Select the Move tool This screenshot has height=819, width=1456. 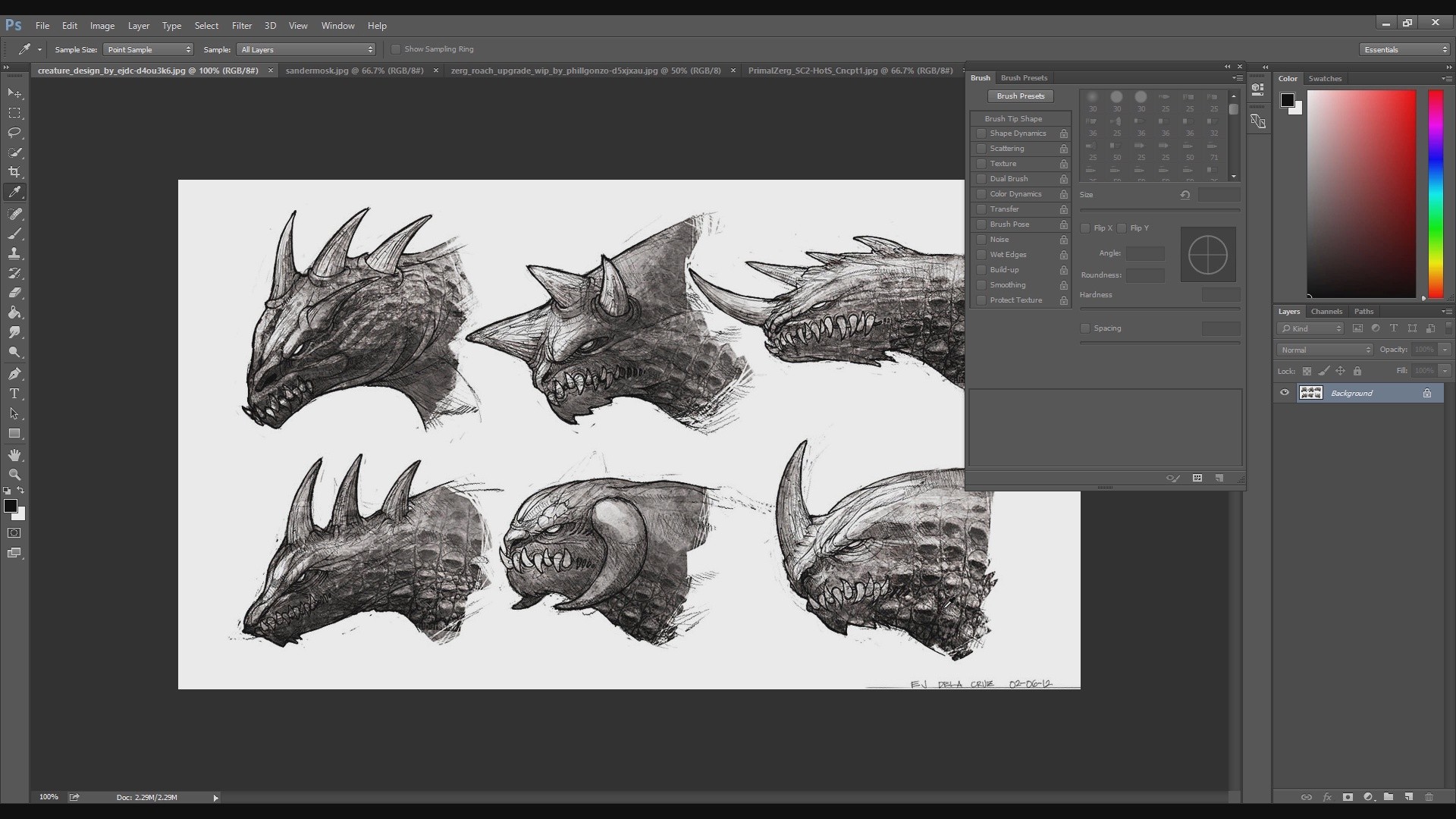coord(14,93)
